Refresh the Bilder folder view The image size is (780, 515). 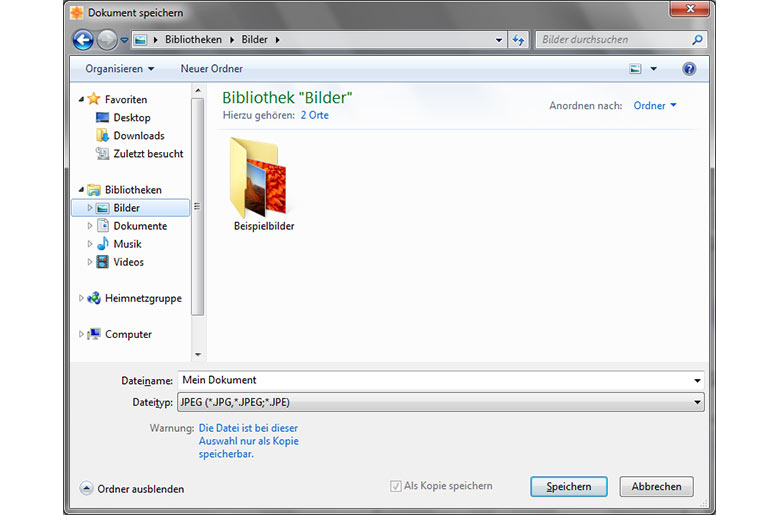tap(518, 40)
